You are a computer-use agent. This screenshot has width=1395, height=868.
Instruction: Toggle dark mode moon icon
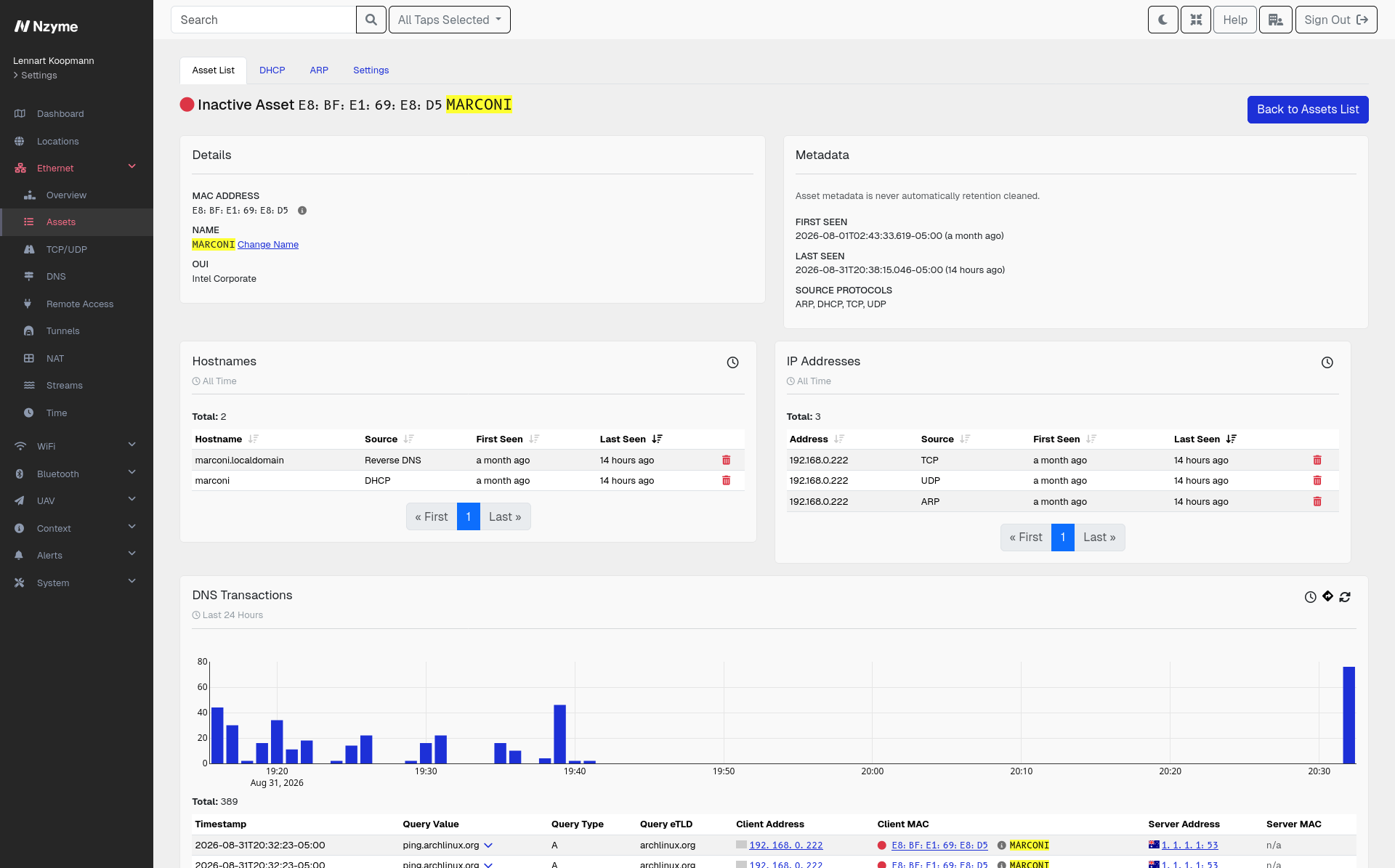click(x=1162, y=20)
